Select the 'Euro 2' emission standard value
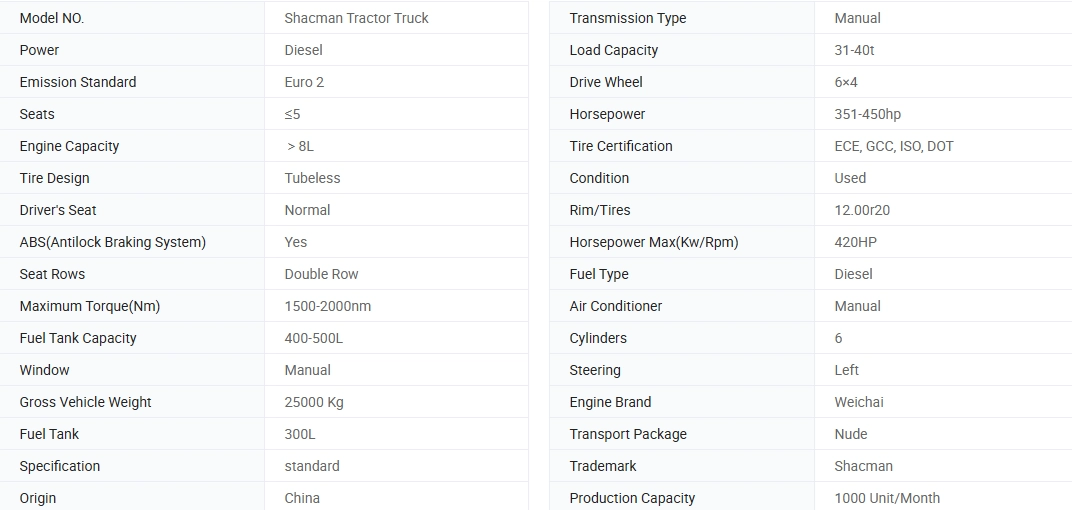 (304, 82)
